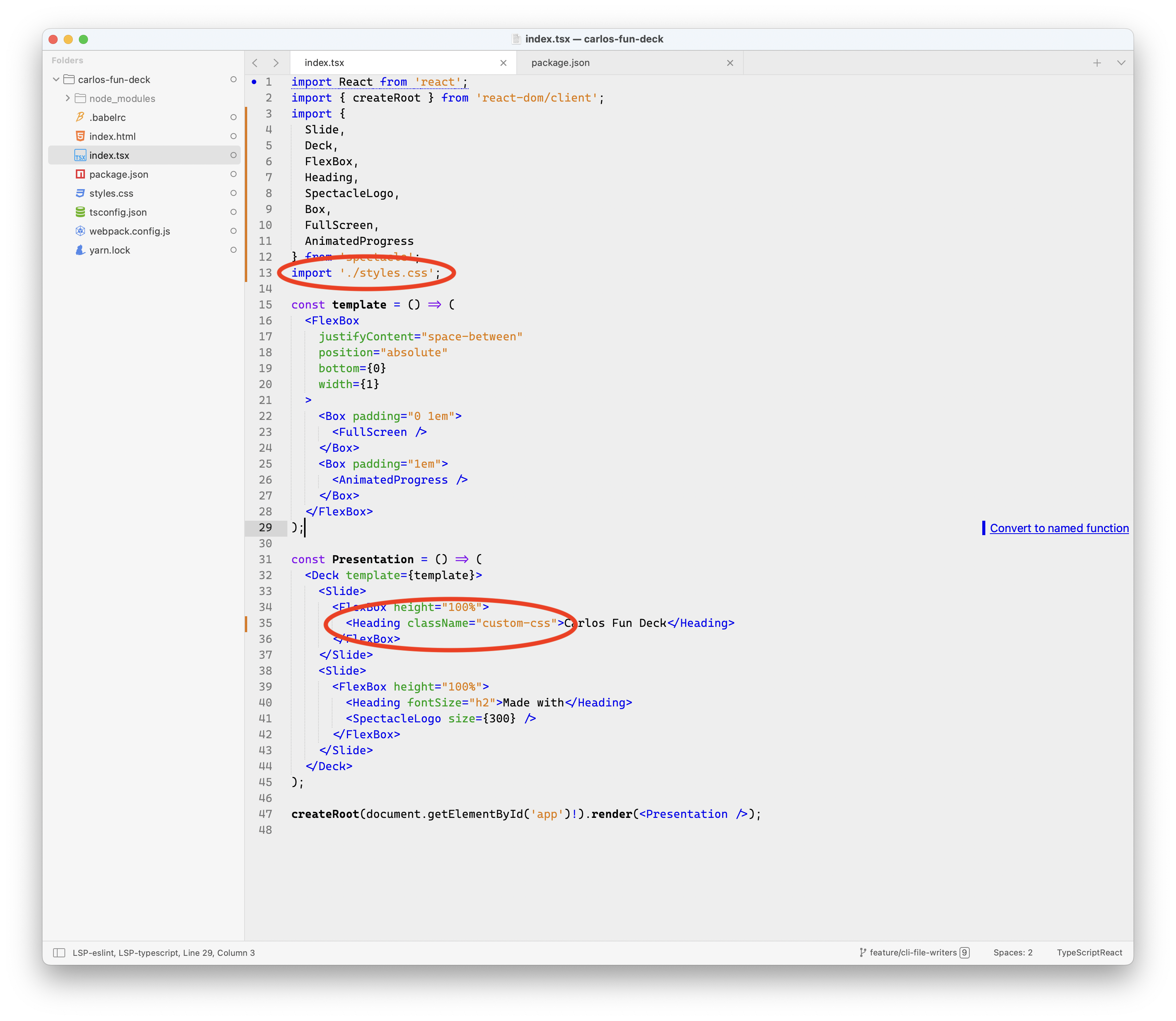Expand the node_modules folder

[68, 98]
